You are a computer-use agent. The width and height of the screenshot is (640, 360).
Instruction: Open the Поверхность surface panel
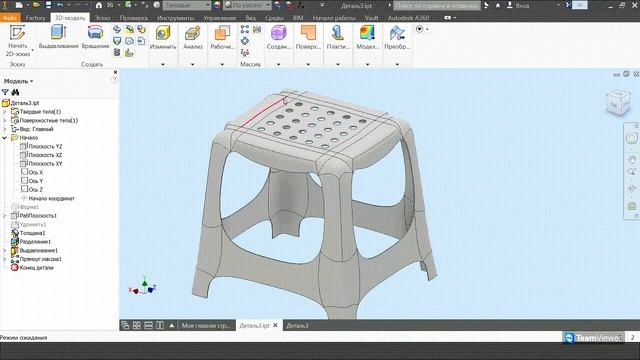pyautogui.click(x=308, y=38)
